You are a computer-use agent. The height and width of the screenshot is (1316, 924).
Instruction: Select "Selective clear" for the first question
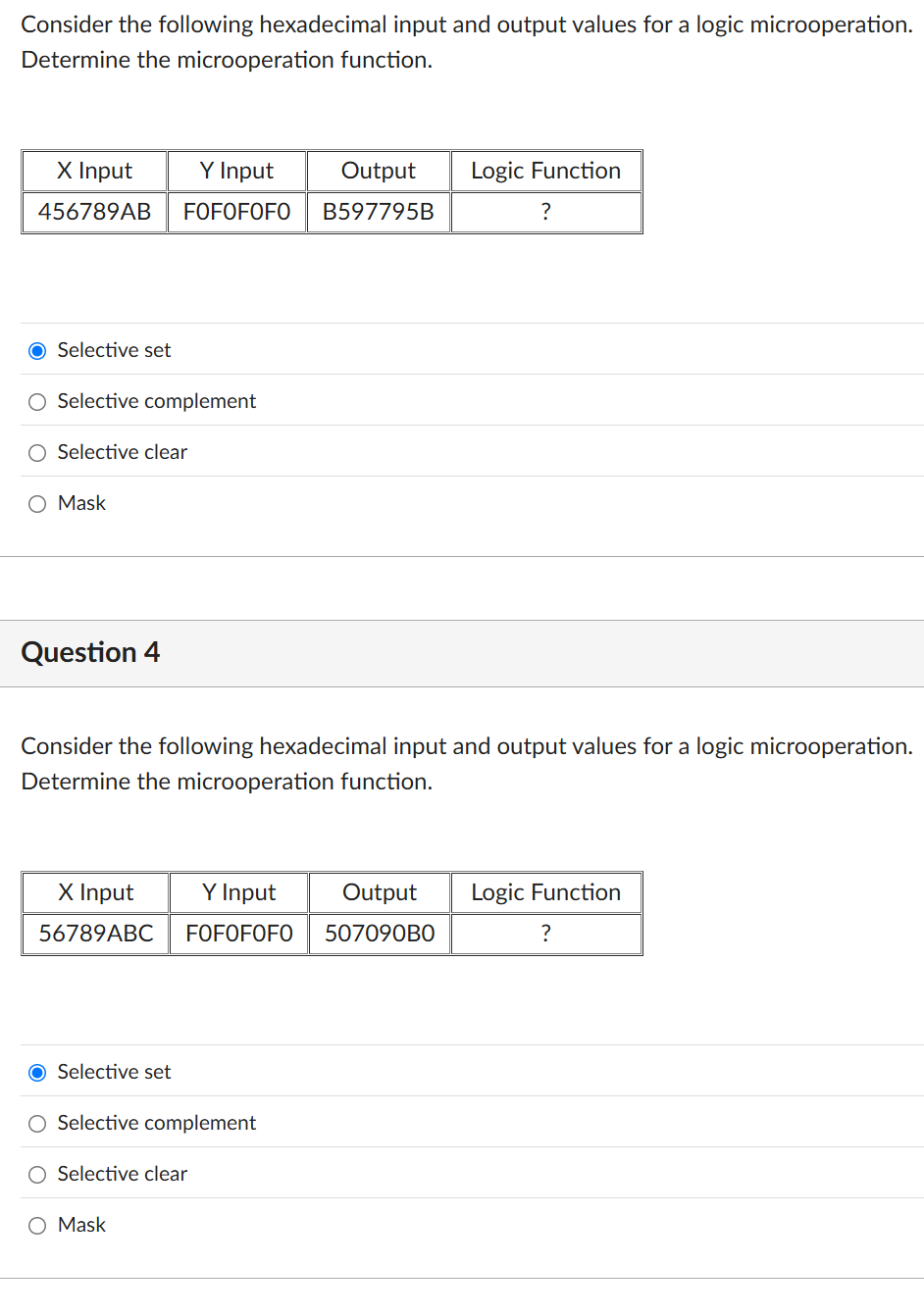36,452
